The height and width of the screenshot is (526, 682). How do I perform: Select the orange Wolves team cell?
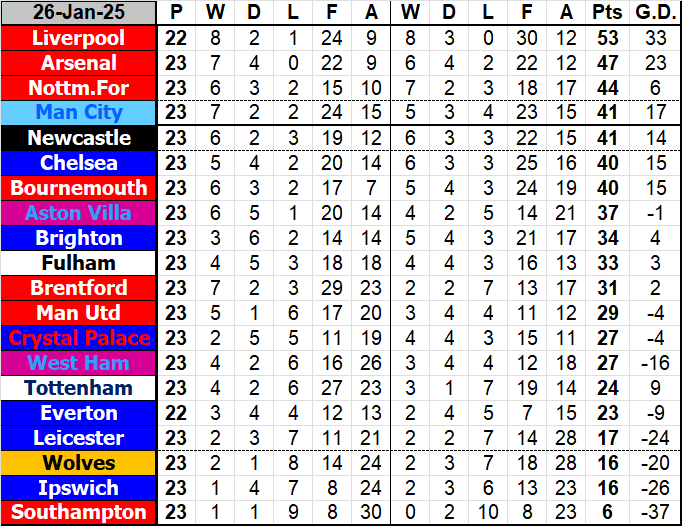(79, 463)
